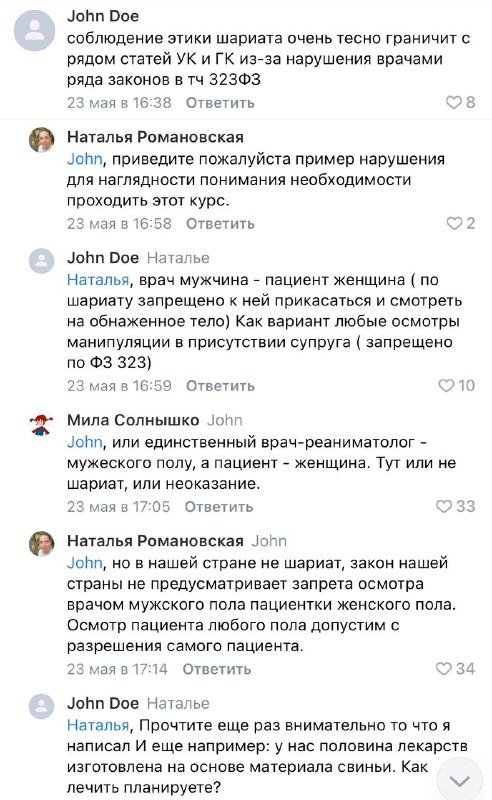The image size is (492, 800).
Task: Click Ответить under the 17:05 comment
Action: pos(218,507)
